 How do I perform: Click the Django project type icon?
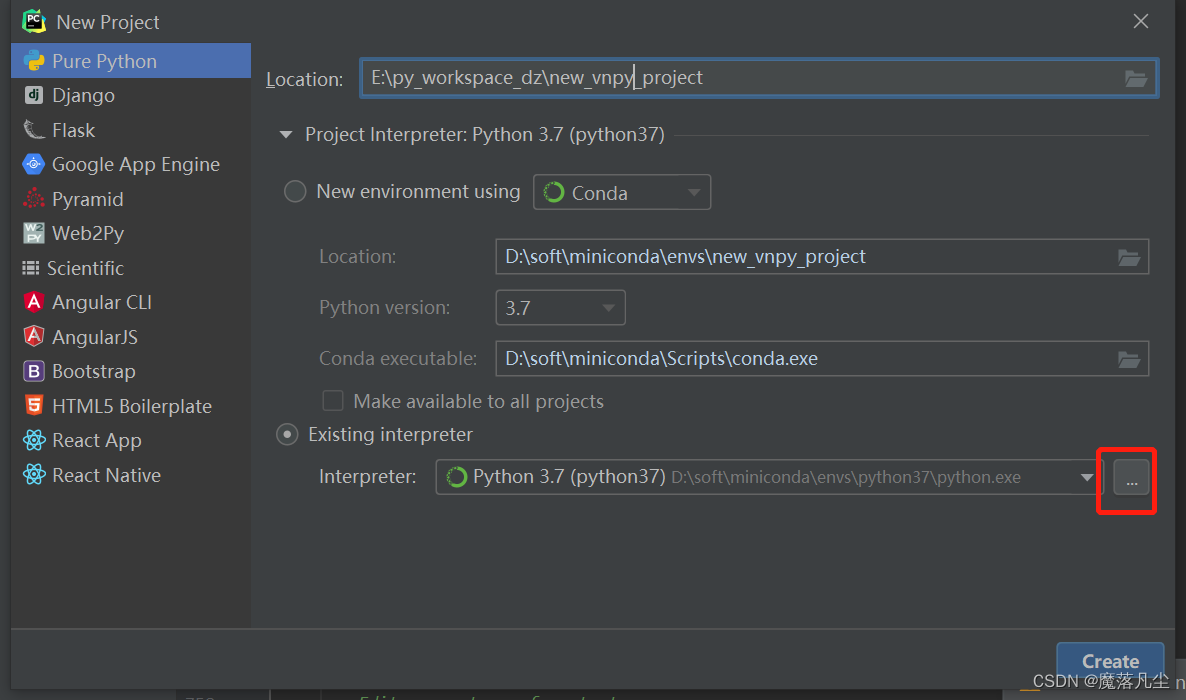tap(34, 96)
